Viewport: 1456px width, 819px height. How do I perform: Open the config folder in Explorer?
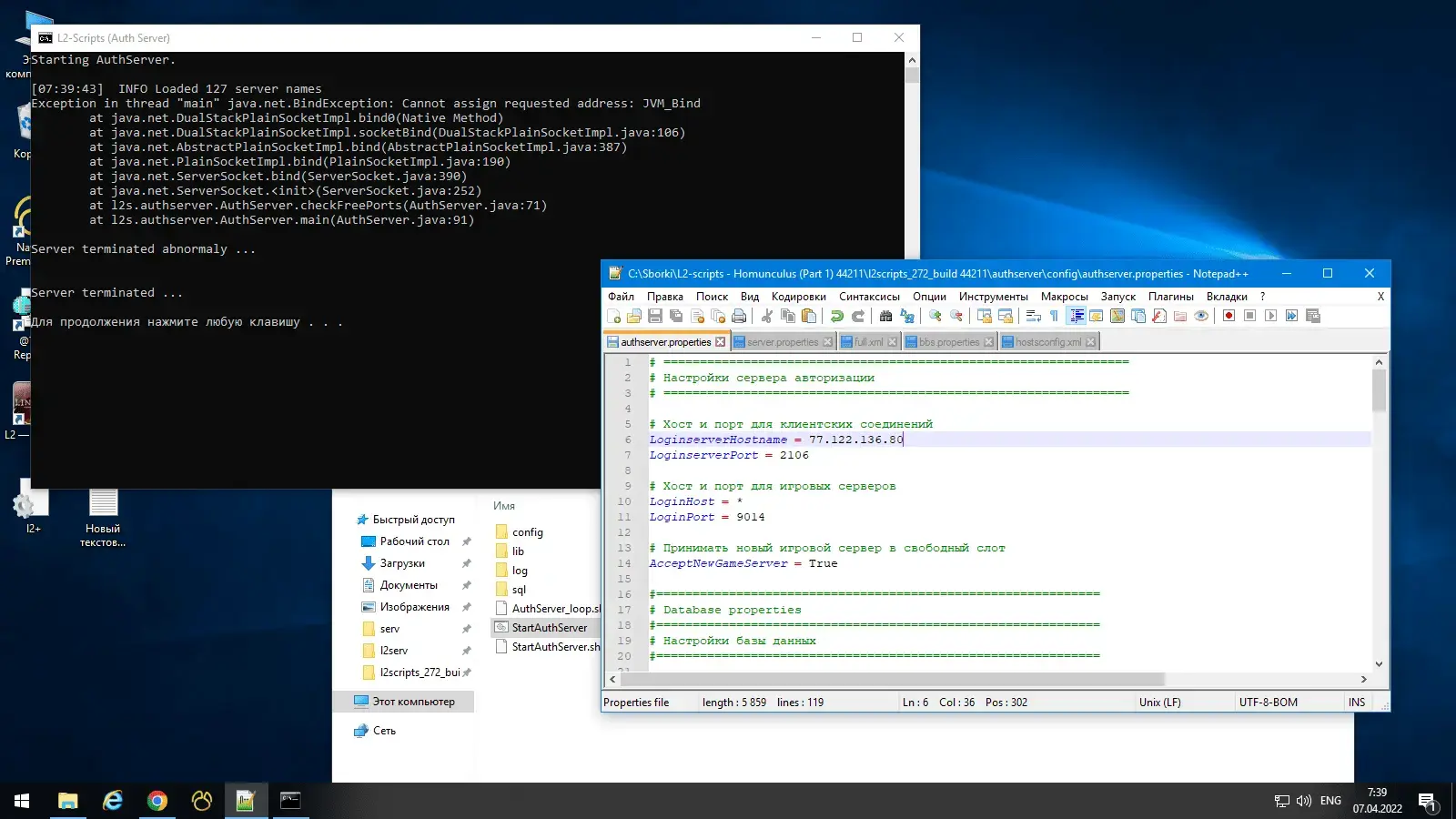coord(528,532)
